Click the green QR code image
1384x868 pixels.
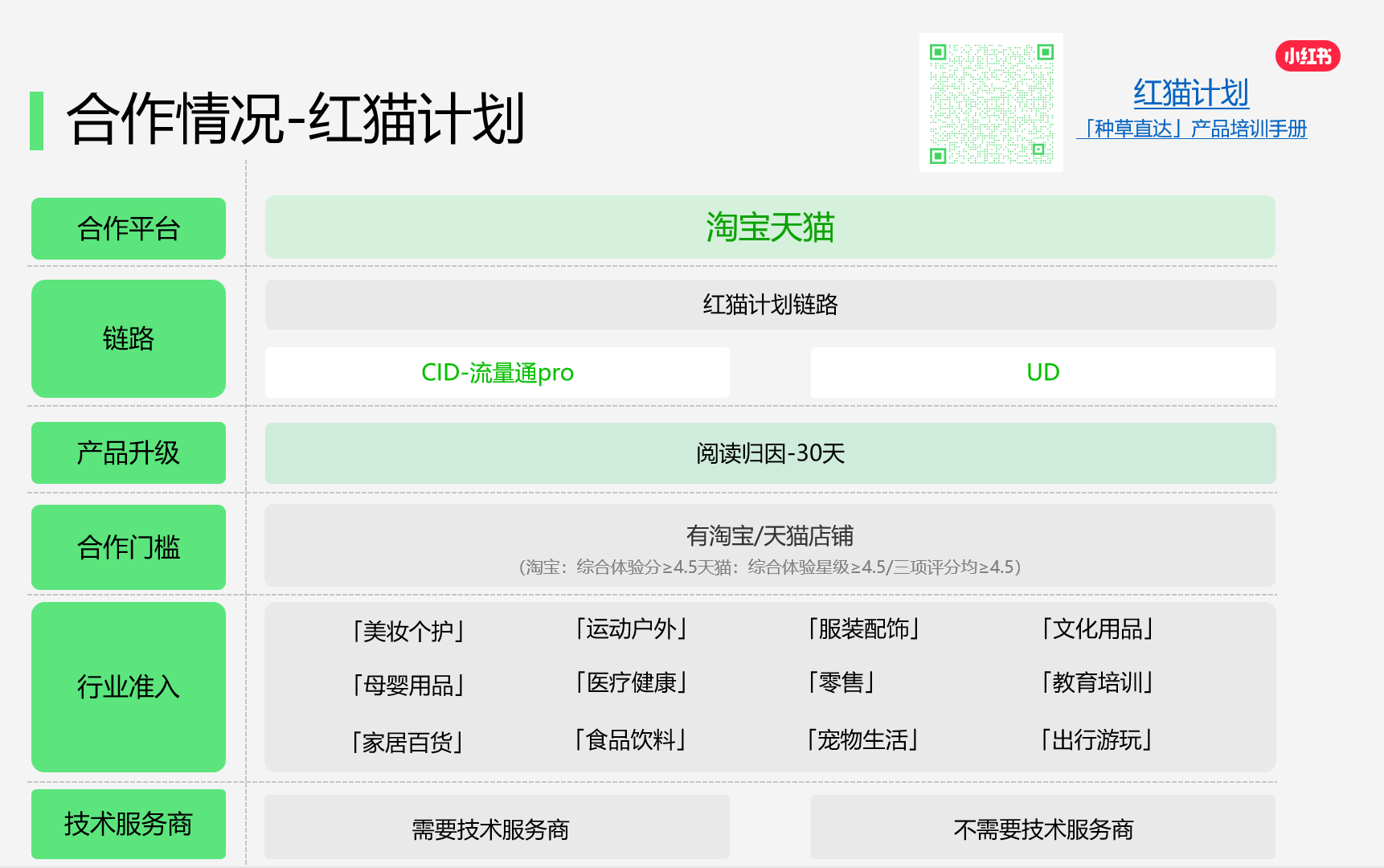(x=991, y=103)
